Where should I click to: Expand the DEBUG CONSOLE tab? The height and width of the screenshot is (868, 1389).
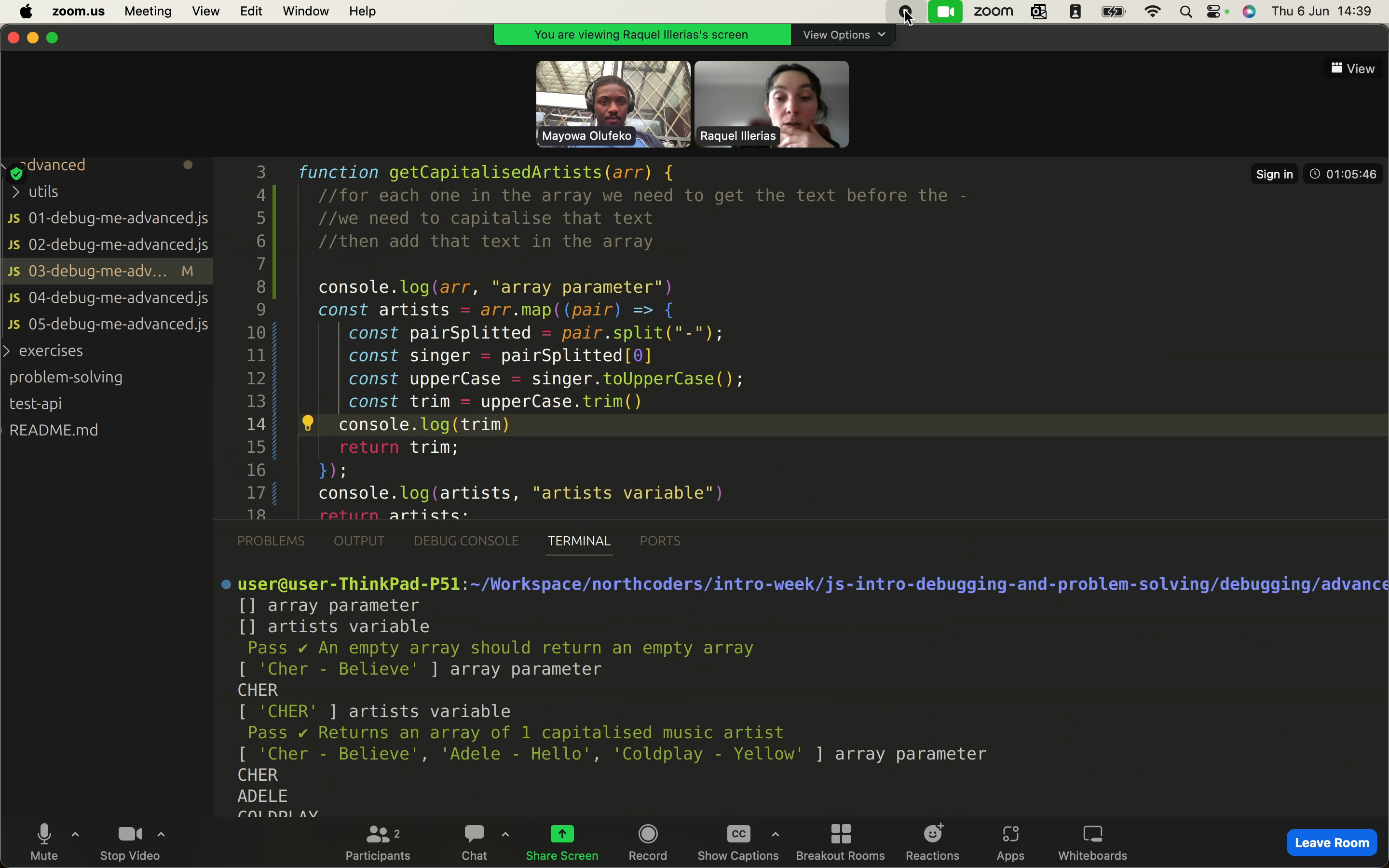[465, 540]
